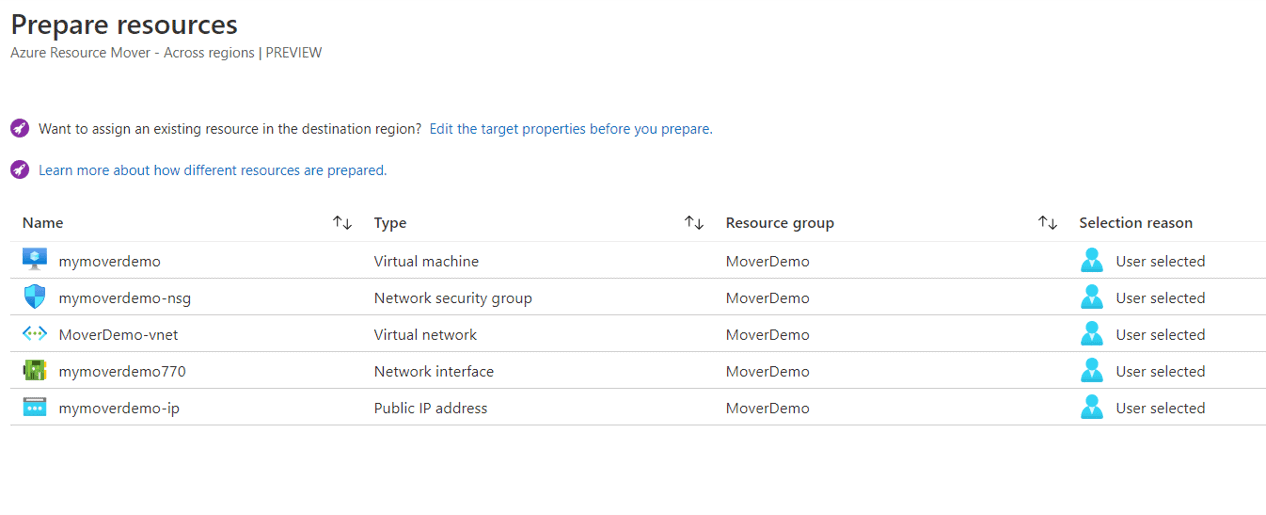This screenshot has height=515, width=1266.
Task: Click the public IP icon for mymoverdemo-ip
Action: click(x=35, y=408)
